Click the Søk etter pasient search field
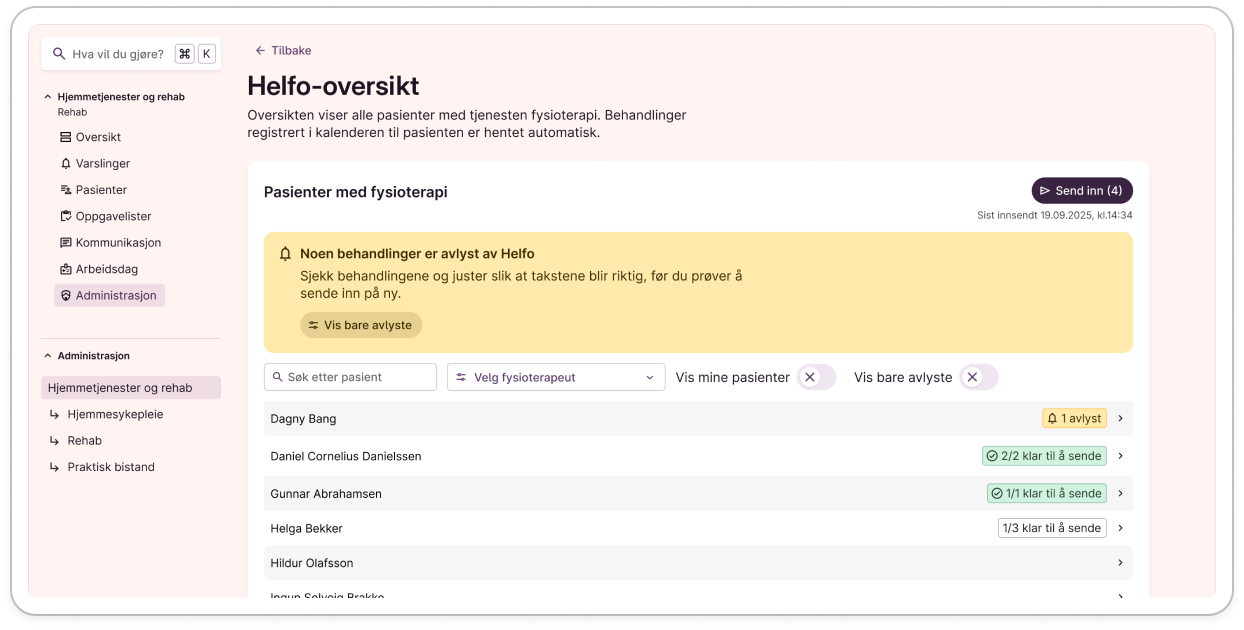Screen dimensions: 1244x630 click(x=350, y=377)
